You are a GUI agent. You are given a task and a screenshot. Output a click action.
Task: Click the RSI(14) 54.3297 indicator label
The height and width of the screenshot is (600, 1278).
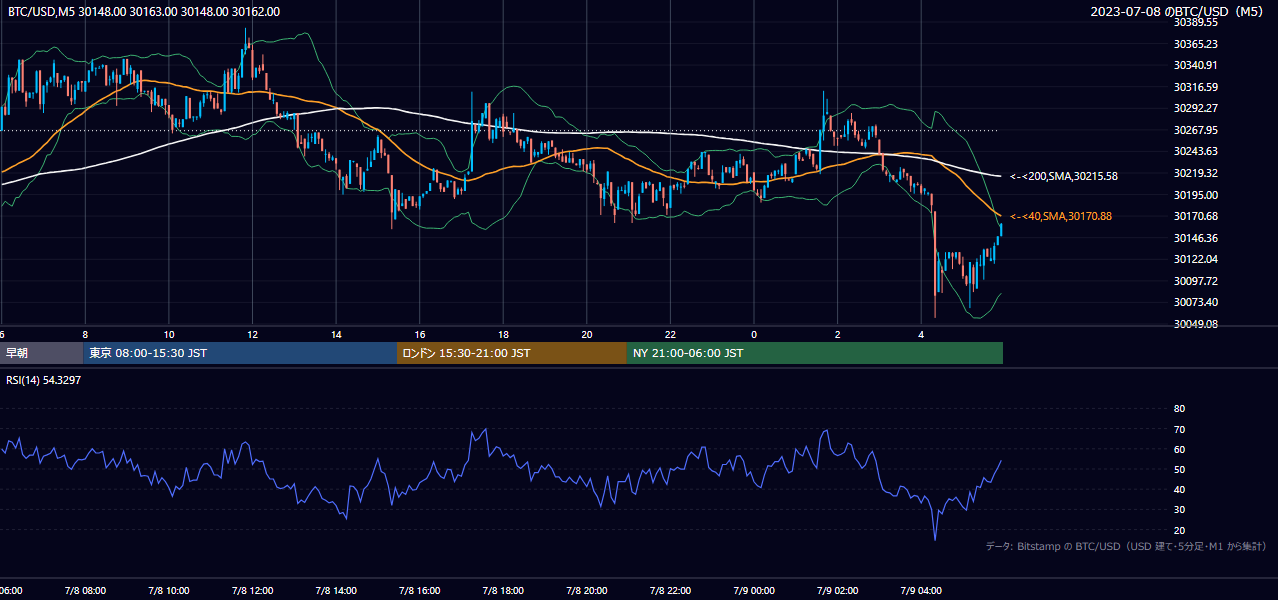click(44, 380)
